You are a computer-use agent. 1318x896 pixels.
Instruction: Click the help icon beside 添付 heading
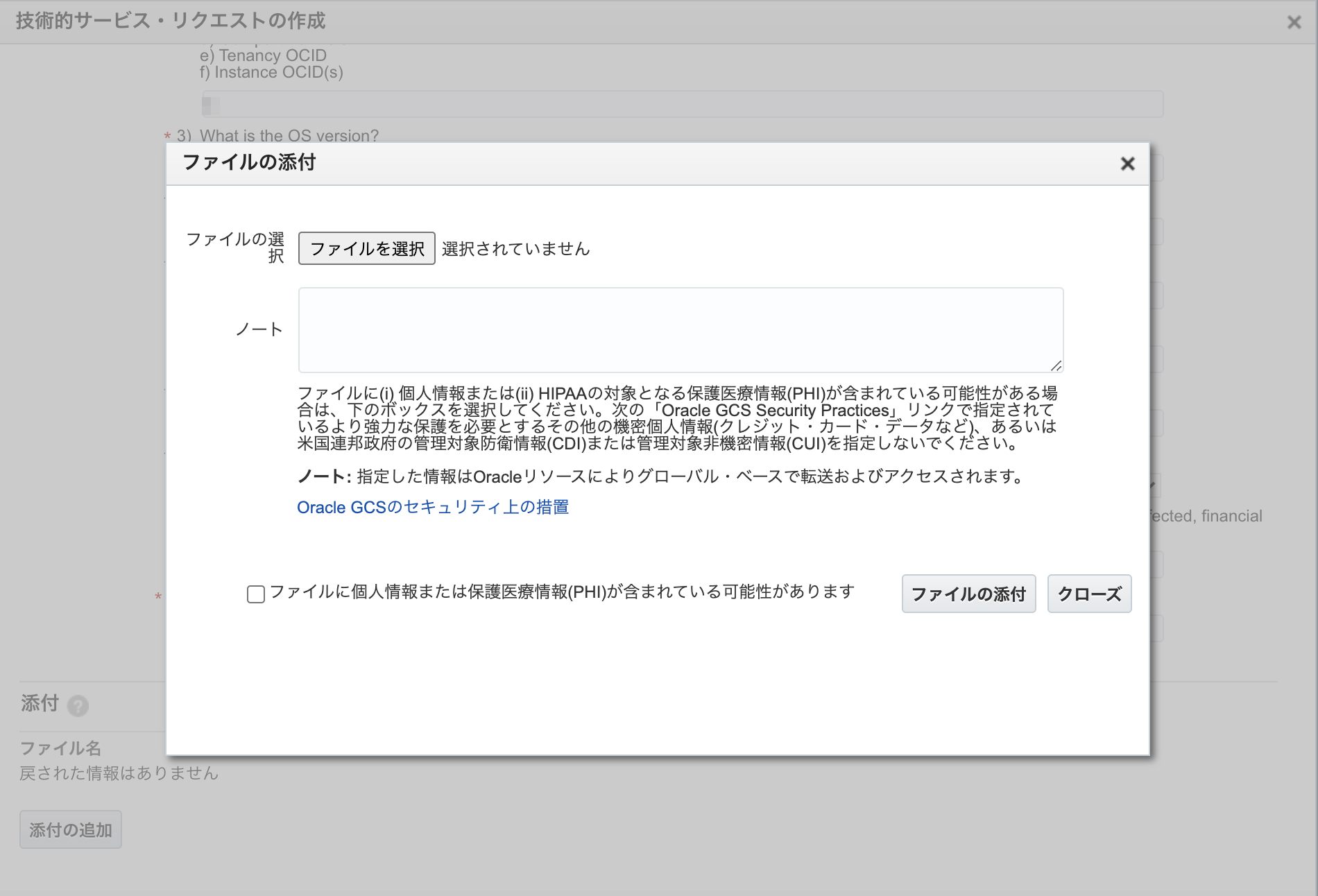pos(78,705)
